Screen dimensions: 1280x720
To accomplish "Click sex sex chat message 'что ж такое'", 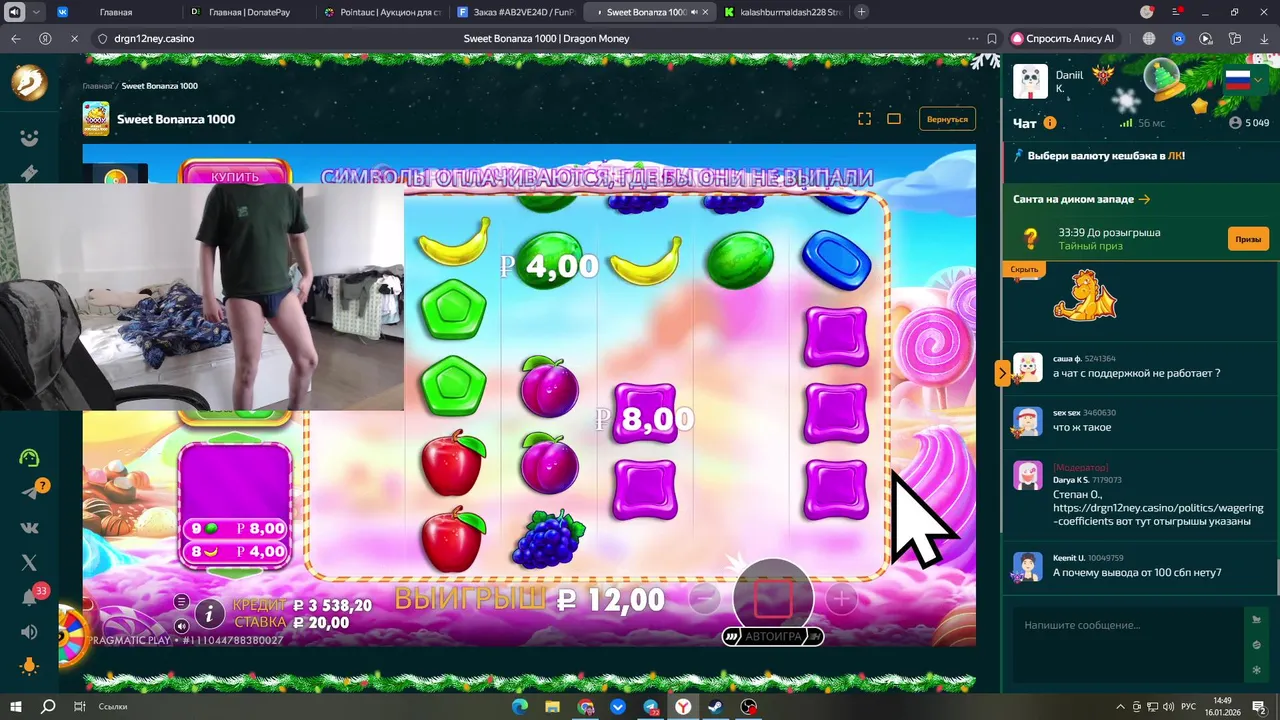I will pyautogui.click(x=1082, y=427).
